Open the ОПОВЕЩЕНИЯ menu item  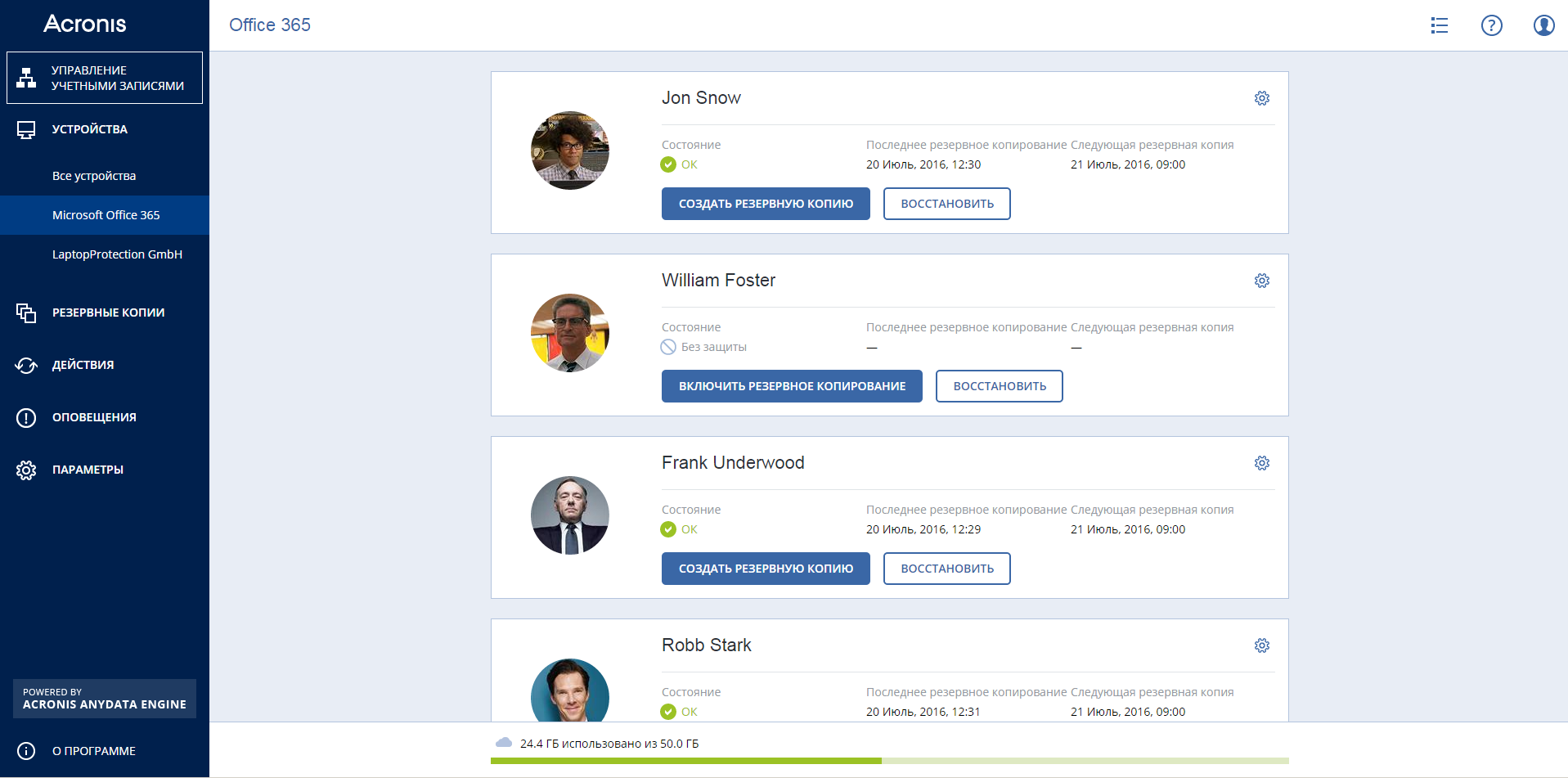pos(94,417)
